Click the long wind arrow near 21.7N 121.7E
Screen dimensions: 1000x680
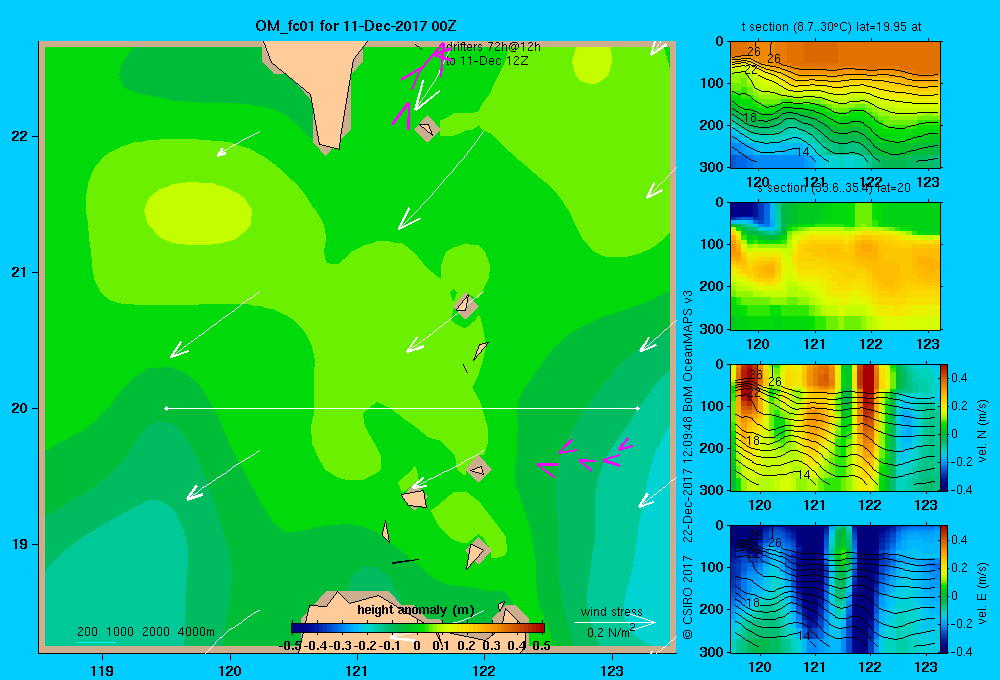click(441, 180)
